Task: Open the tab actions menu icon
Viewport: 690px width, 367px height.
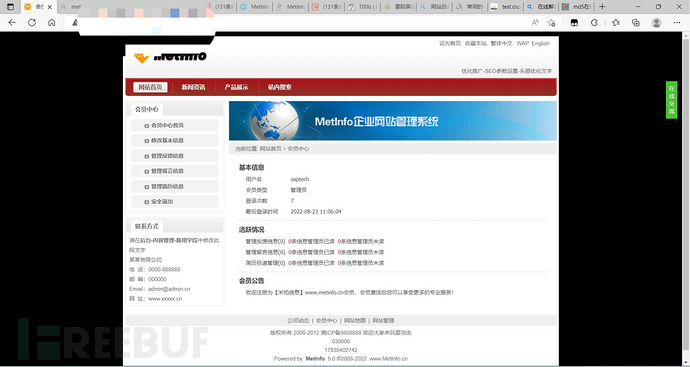Action: [11, 7]
